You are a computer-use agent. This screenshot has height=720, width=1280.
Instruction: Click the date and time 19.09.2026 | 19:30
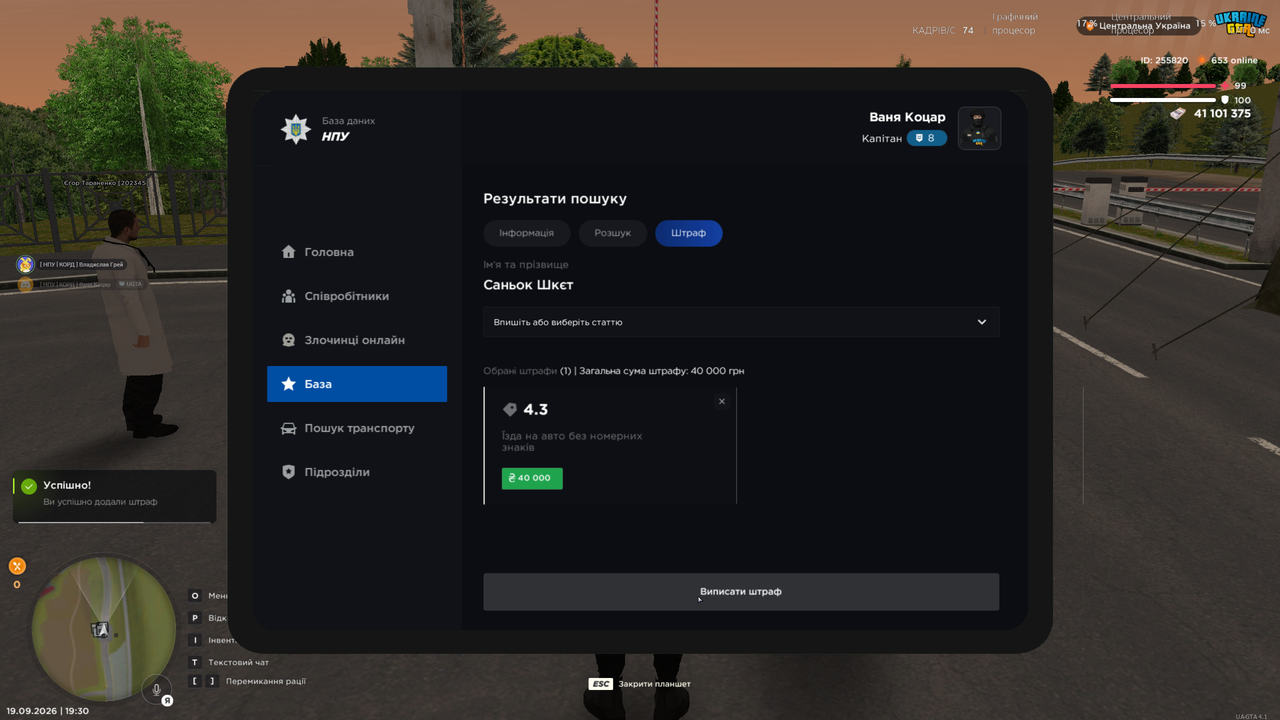coord(48,711)
